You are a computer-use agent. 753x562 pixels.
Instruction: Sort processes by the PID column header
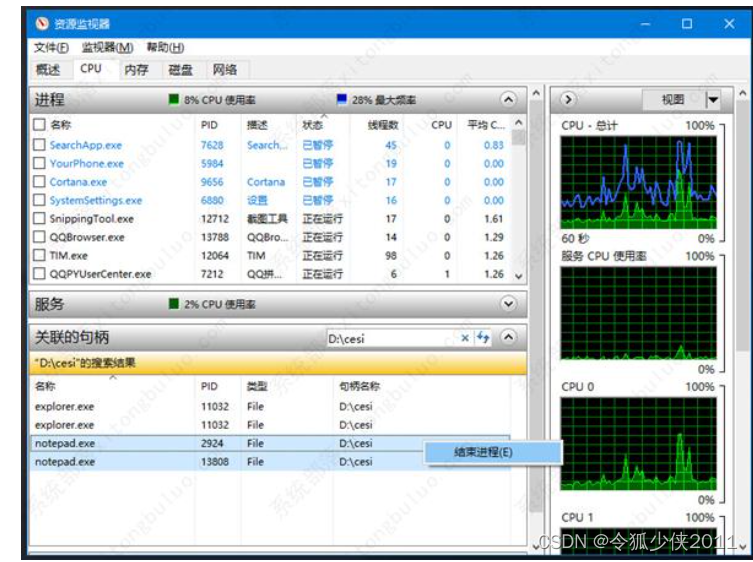209,125
